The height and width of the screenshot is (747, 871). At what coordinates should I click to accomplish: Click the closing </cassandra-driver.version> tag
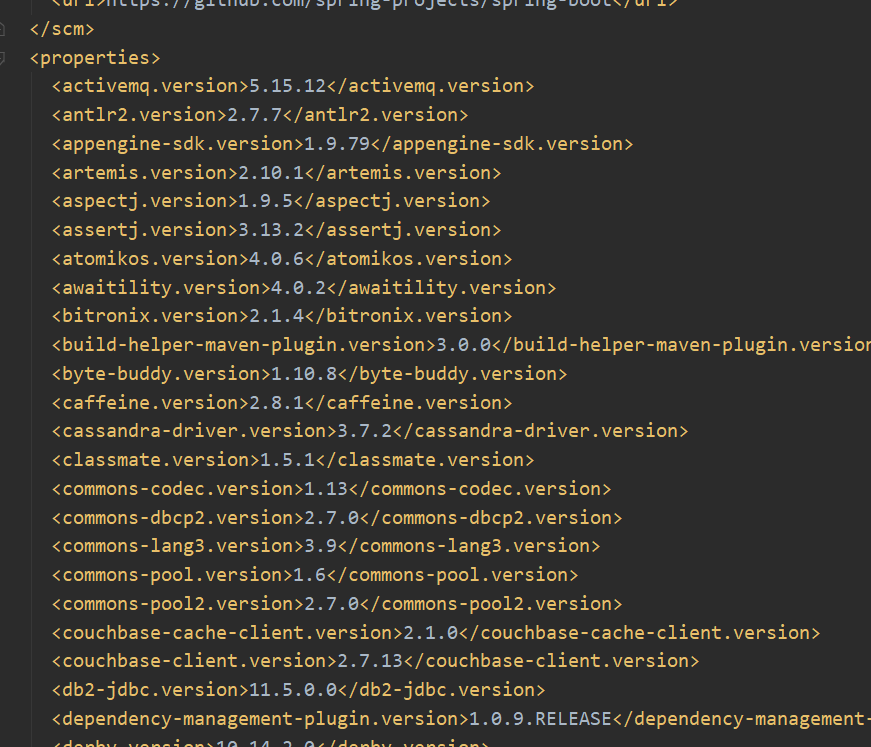click(x=540, y=431)
